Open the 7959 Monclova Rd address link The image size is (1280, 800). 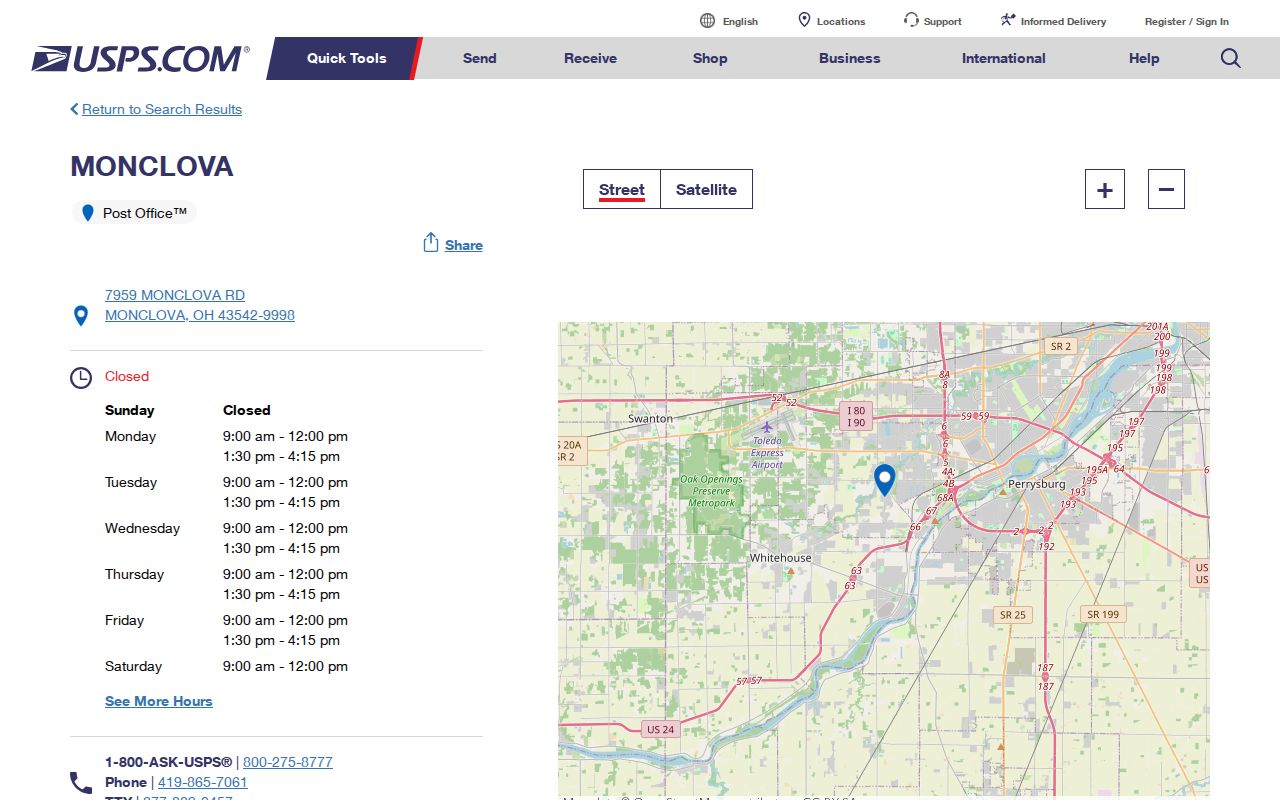(200, 305)
